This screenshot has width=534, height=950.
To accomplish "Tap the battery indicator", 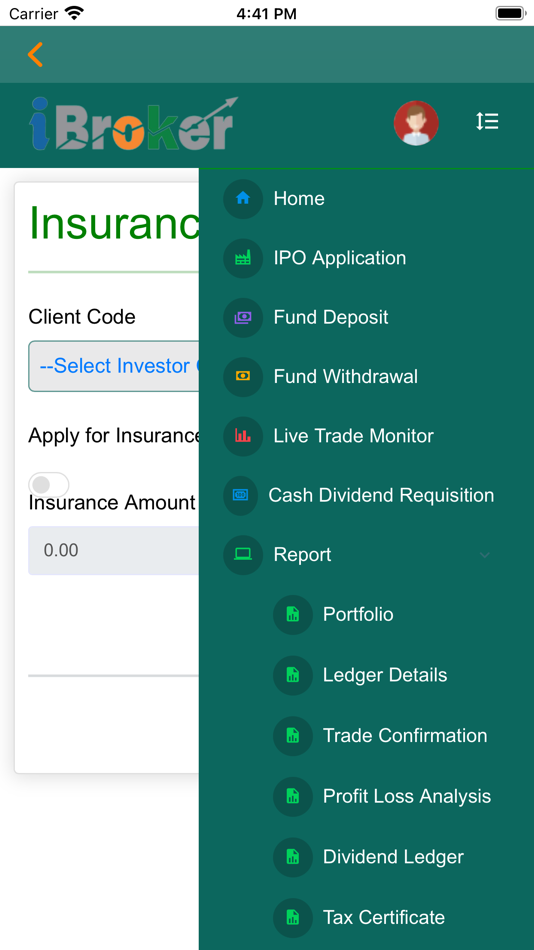I will (510, 13).
